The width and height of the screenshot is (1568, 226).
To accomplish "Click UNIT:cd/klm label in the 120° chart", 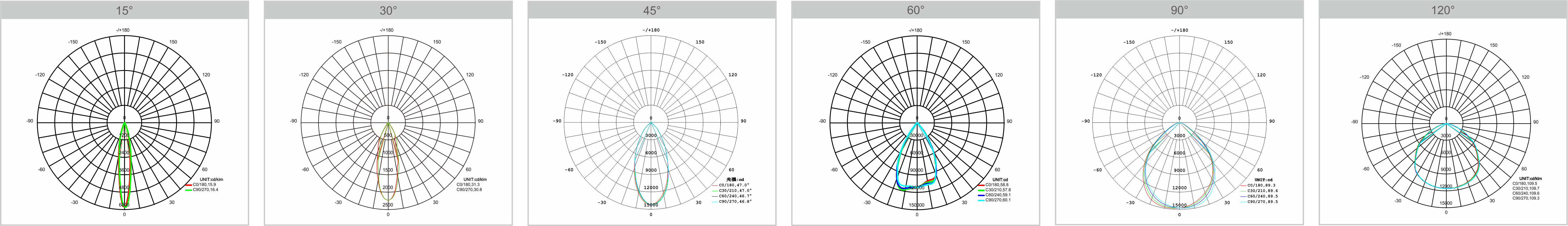I will [1531, 178].
